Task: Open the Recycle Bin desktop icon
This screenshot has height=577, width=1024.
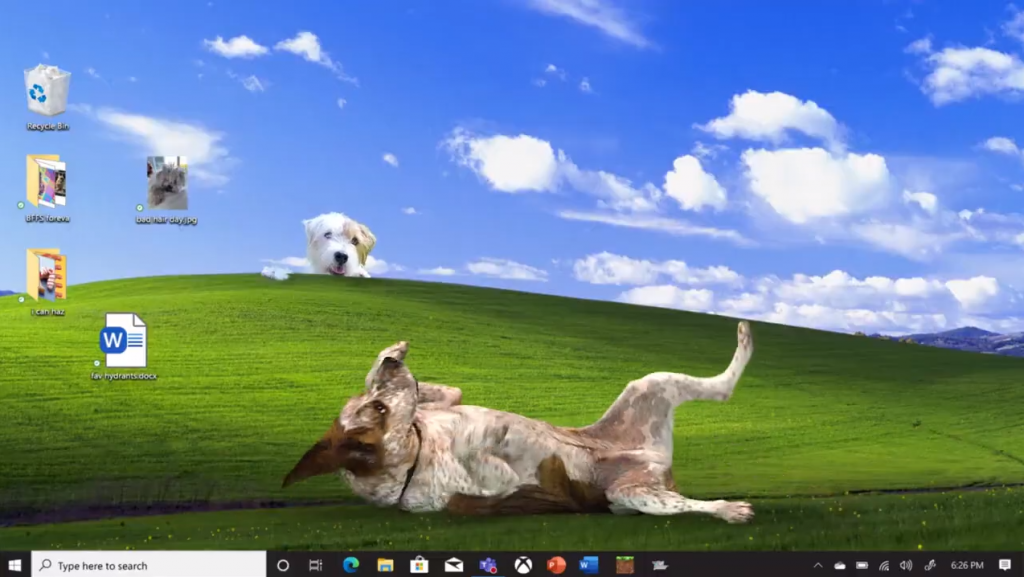Action: pos(47,97)
